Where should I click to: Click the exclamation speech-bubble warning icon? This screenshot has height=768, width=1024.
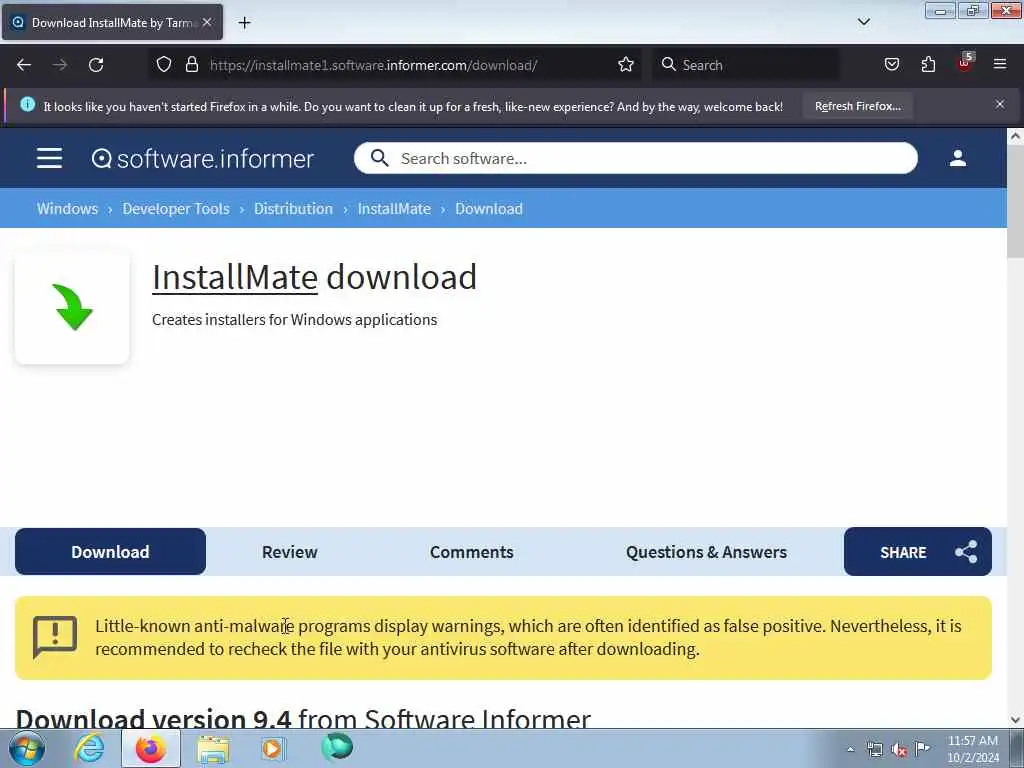55,637
